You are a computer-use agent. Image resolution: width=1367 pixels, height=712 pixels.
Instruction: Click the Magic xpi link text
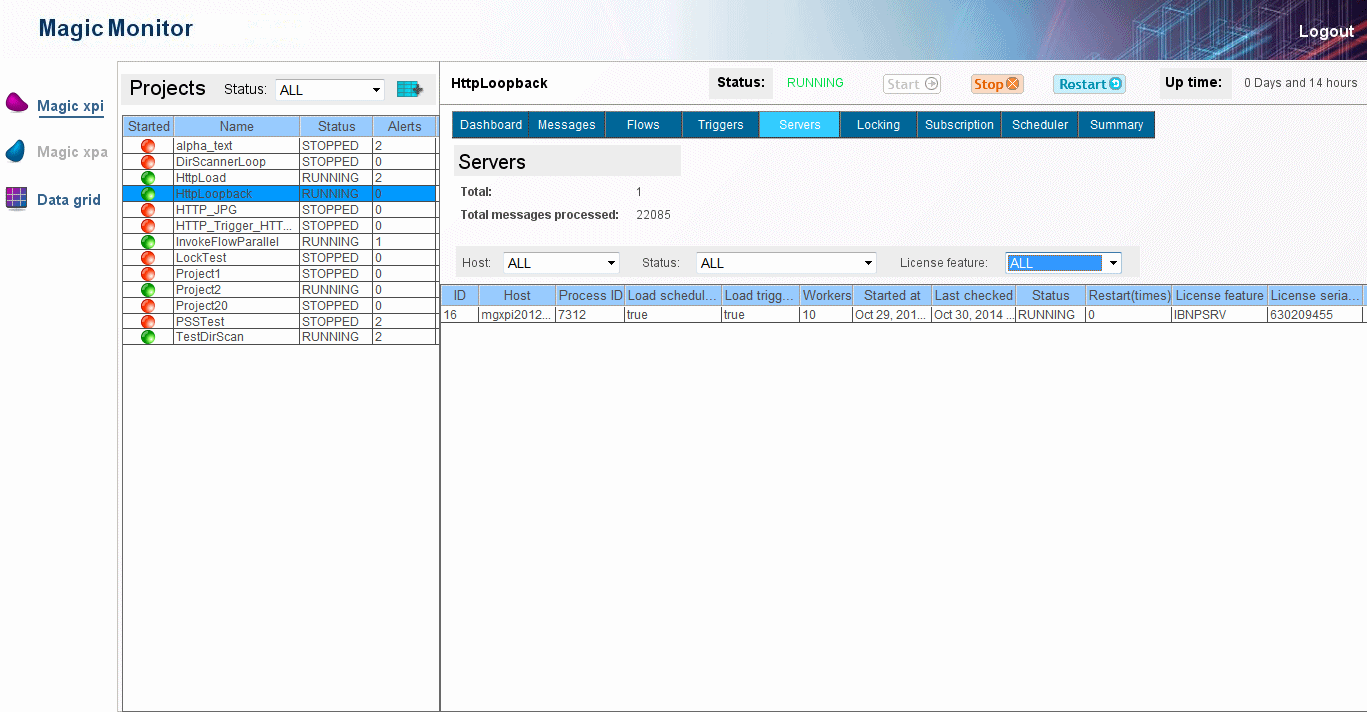coord(70,106)
